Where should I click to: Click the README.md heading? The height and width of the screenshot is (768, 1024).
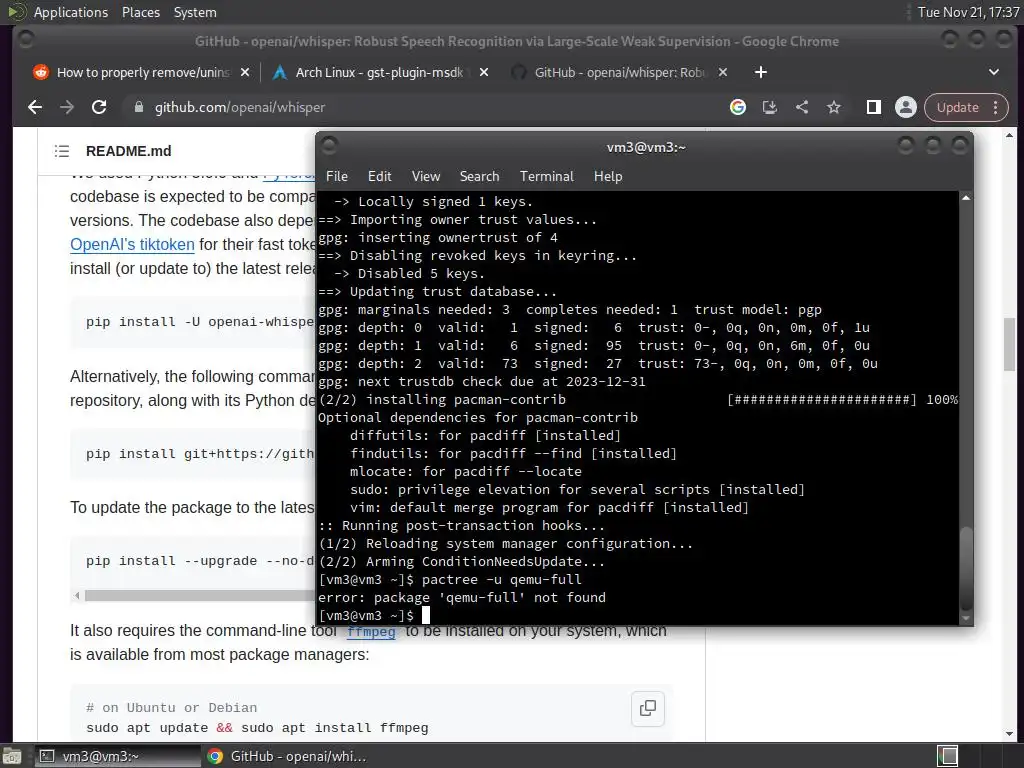point(129,151)
